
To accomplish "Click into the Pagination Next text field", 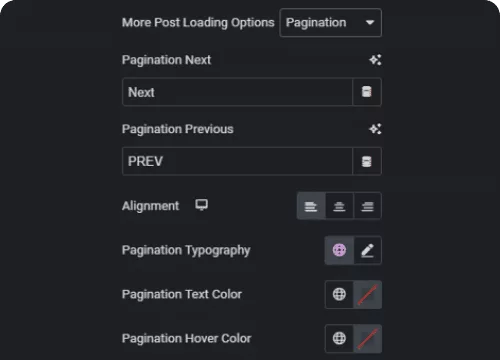I will point(237,92).
